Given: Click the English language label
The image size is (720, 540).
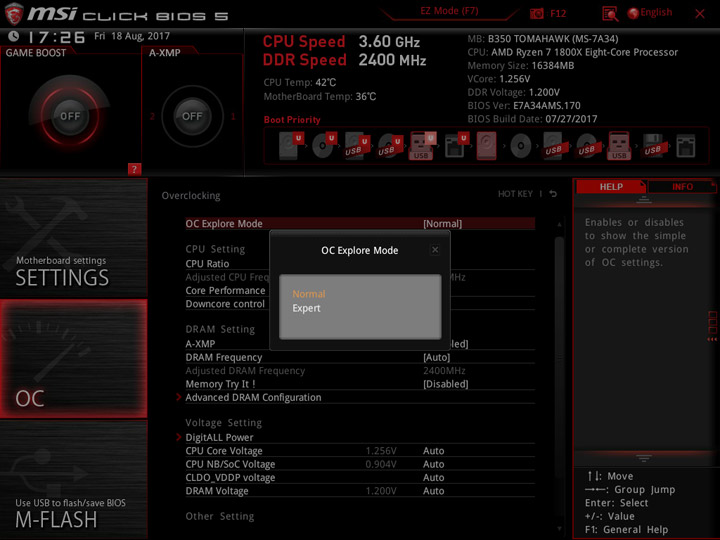Looking at the screenshot, I should click(656, 12).
